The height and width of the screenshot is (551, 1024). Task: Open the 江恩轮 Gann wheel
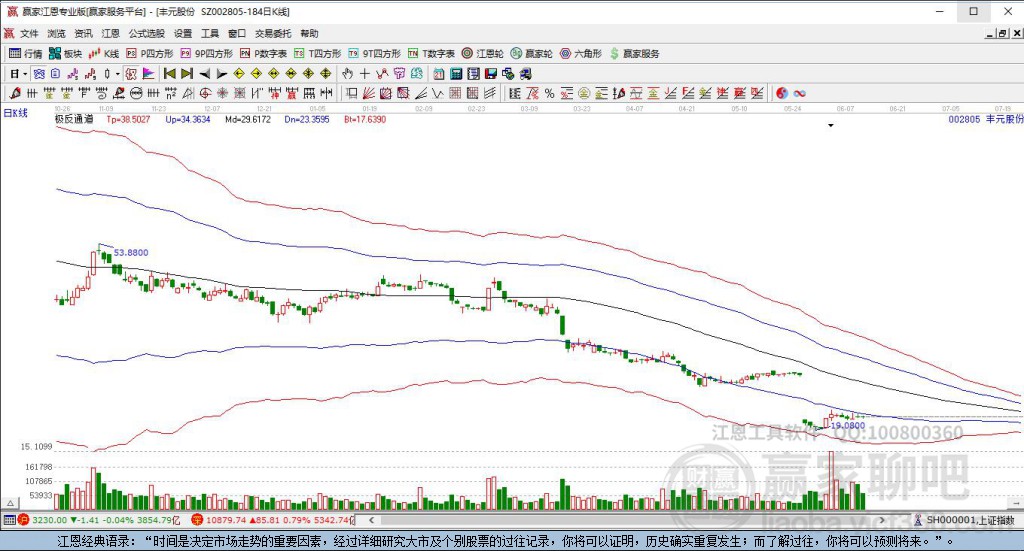coord(483,54)
